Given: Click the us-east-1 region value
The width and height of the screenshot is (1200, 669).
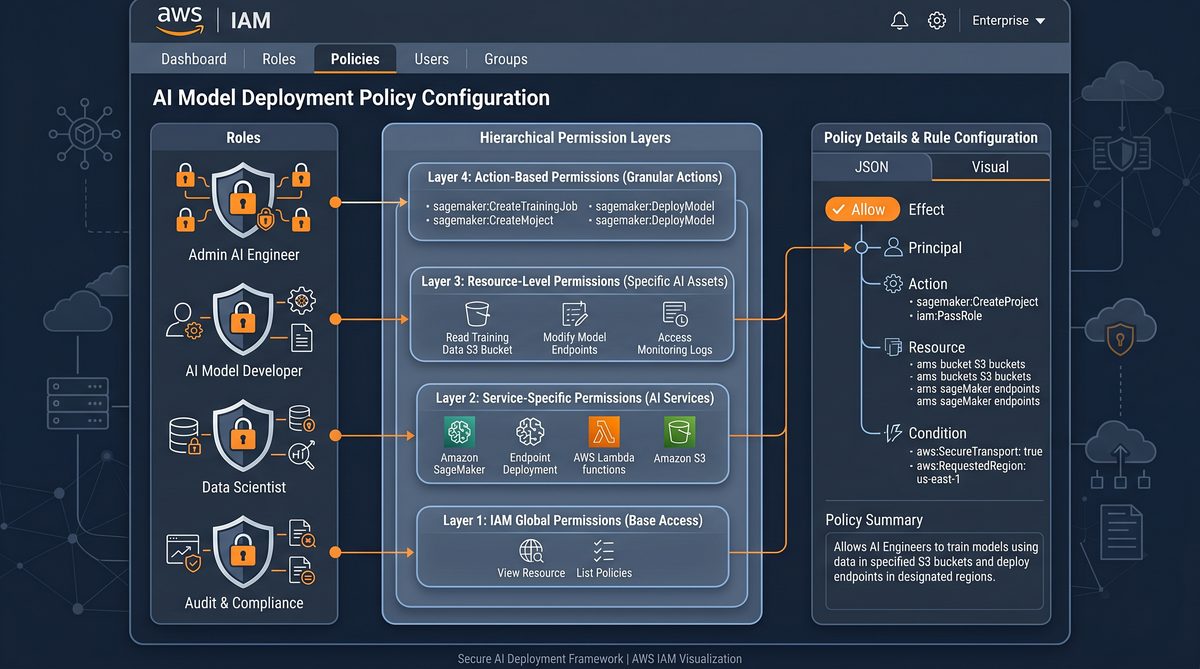Looking at the screenshot, I should (938, 479).
